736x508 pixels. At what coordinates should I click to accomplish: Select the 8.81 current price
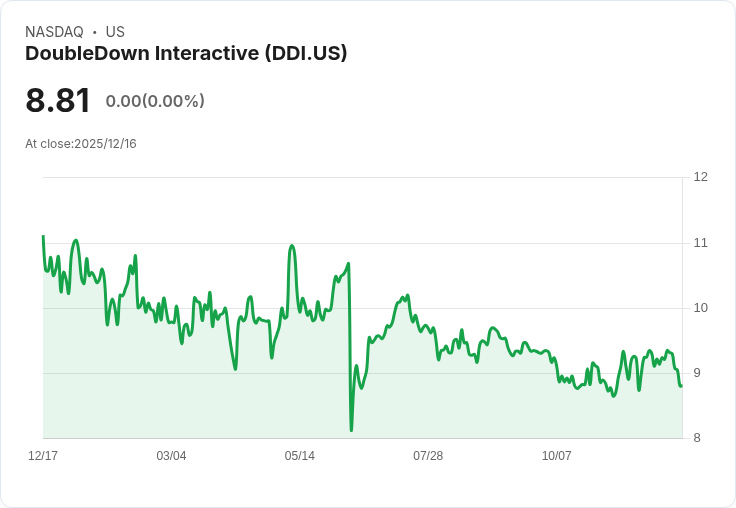(x=58, y=100)
